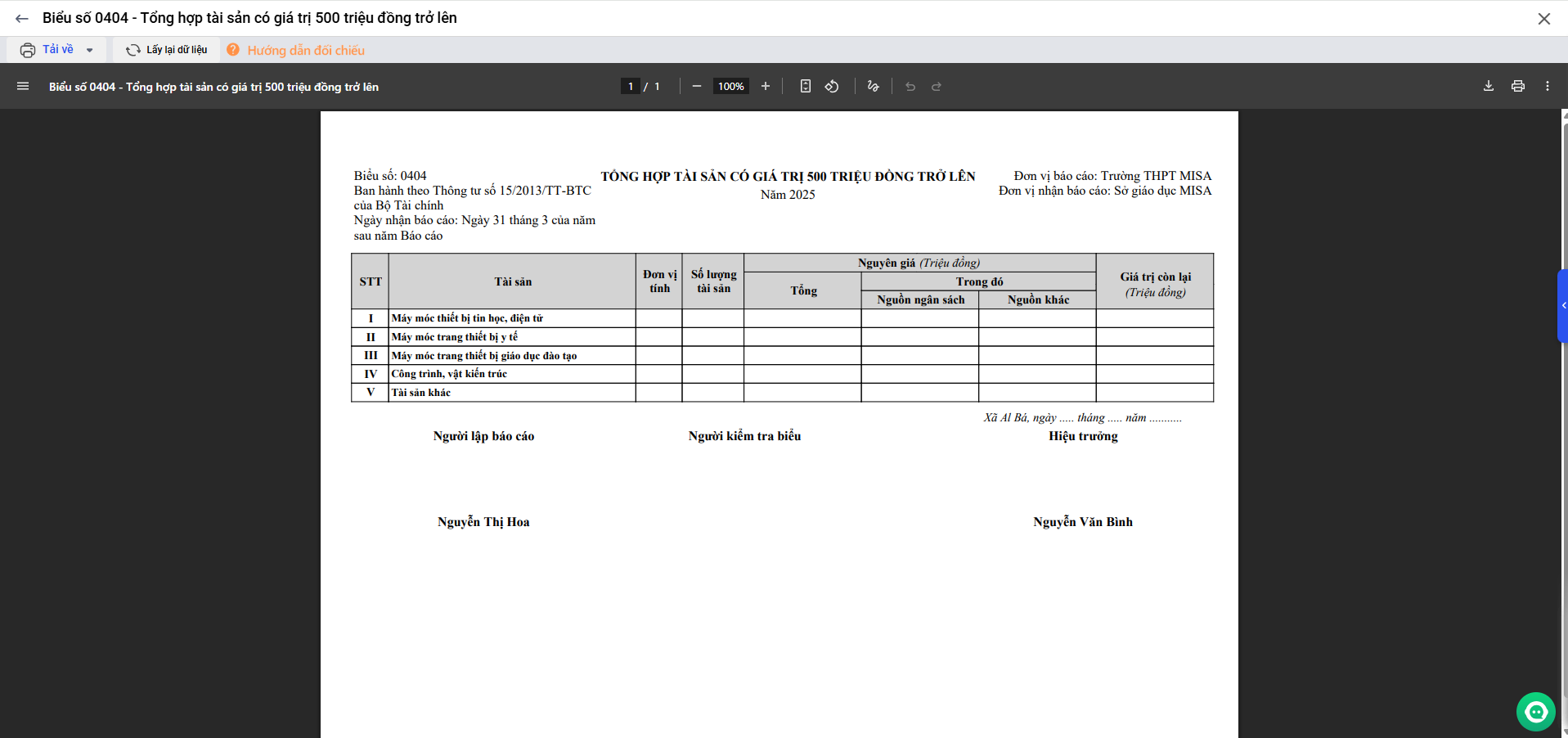This screenshot has height=738, width=1568.
Task: Click the fit to page icon
Action: 806,86
